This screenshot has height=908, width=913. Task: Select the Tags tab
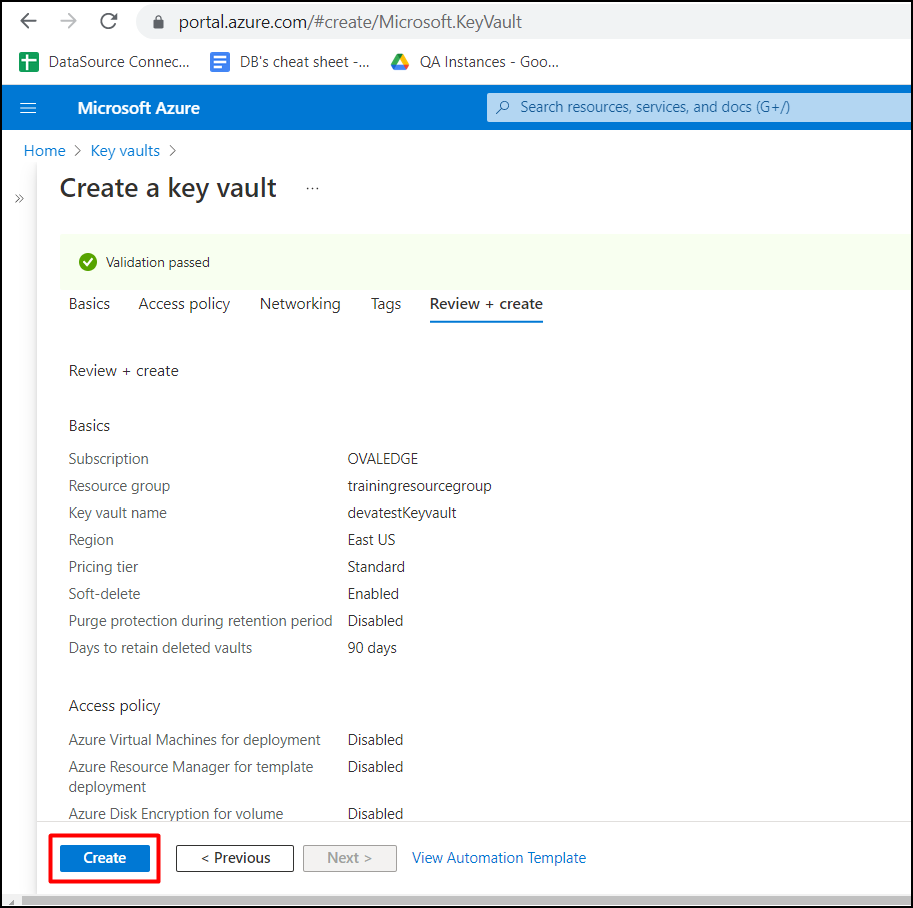point(385,304)
